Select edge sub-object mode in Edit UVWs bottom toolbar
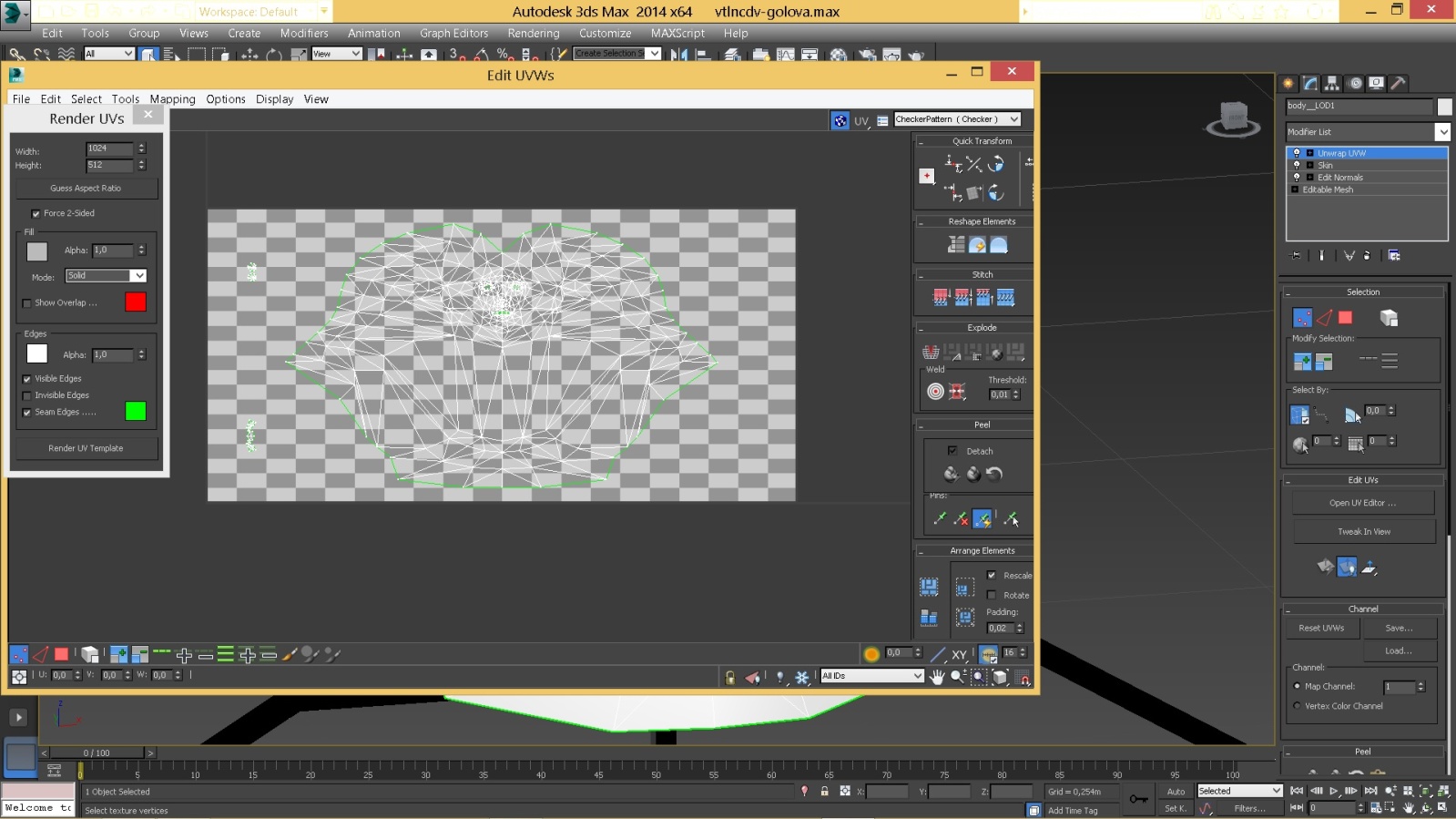Viewport: 1456px width, 819px height. pos(40,654)
